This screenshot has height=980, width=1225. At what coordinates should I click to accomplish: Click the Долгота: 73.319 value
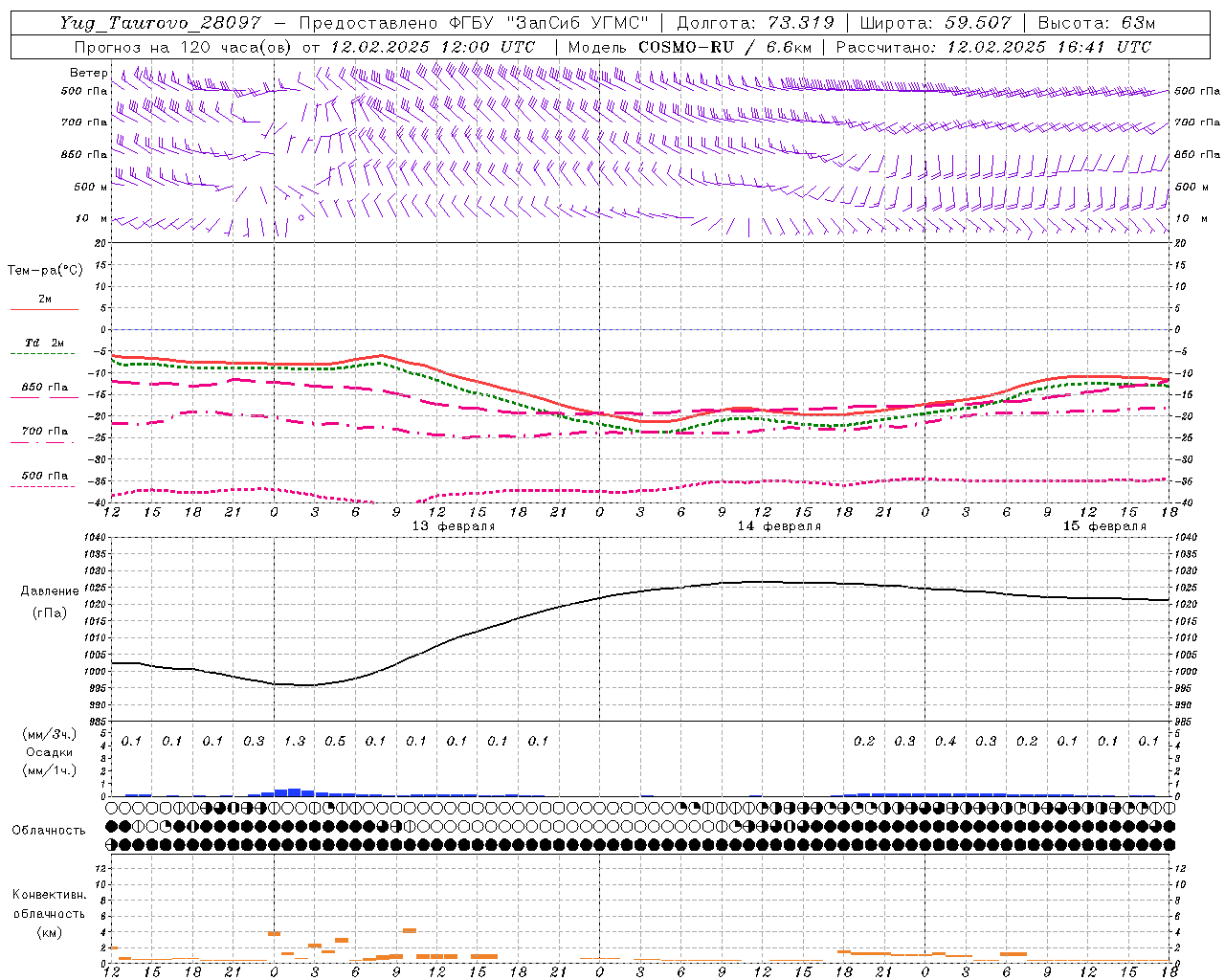pos(755,23)
